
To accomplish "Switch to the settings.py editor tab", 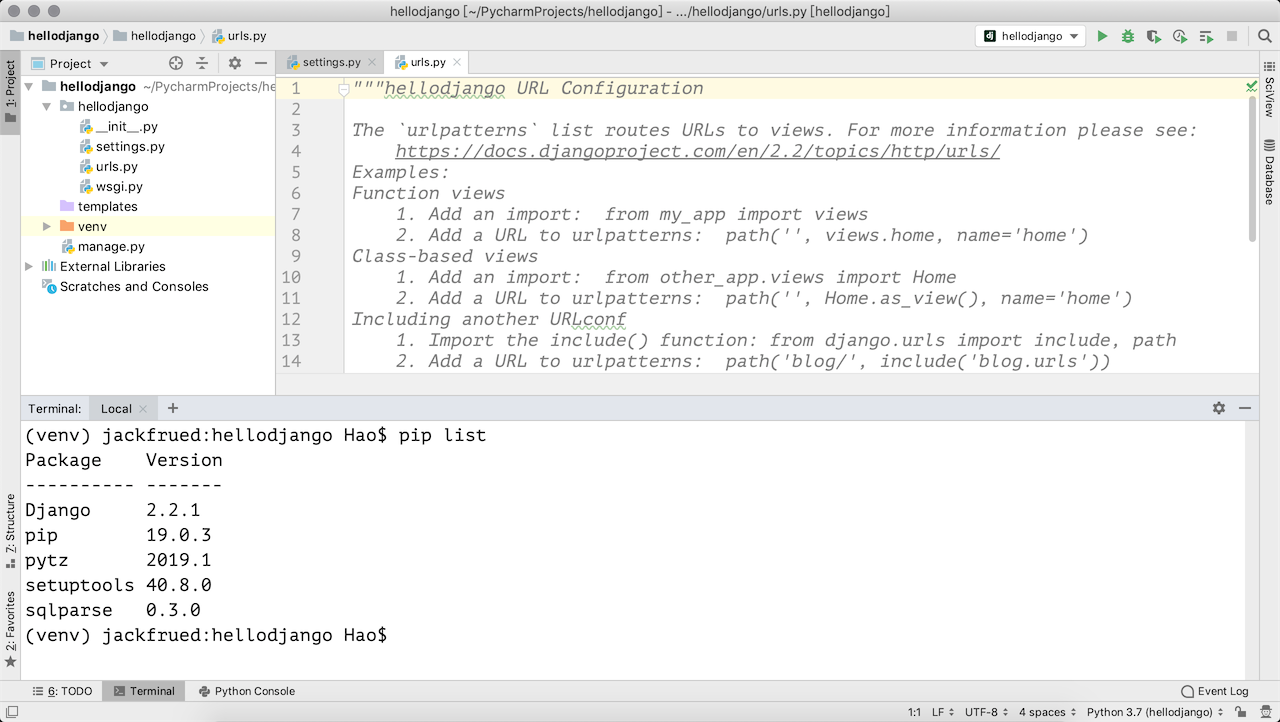I will point(330,62).
